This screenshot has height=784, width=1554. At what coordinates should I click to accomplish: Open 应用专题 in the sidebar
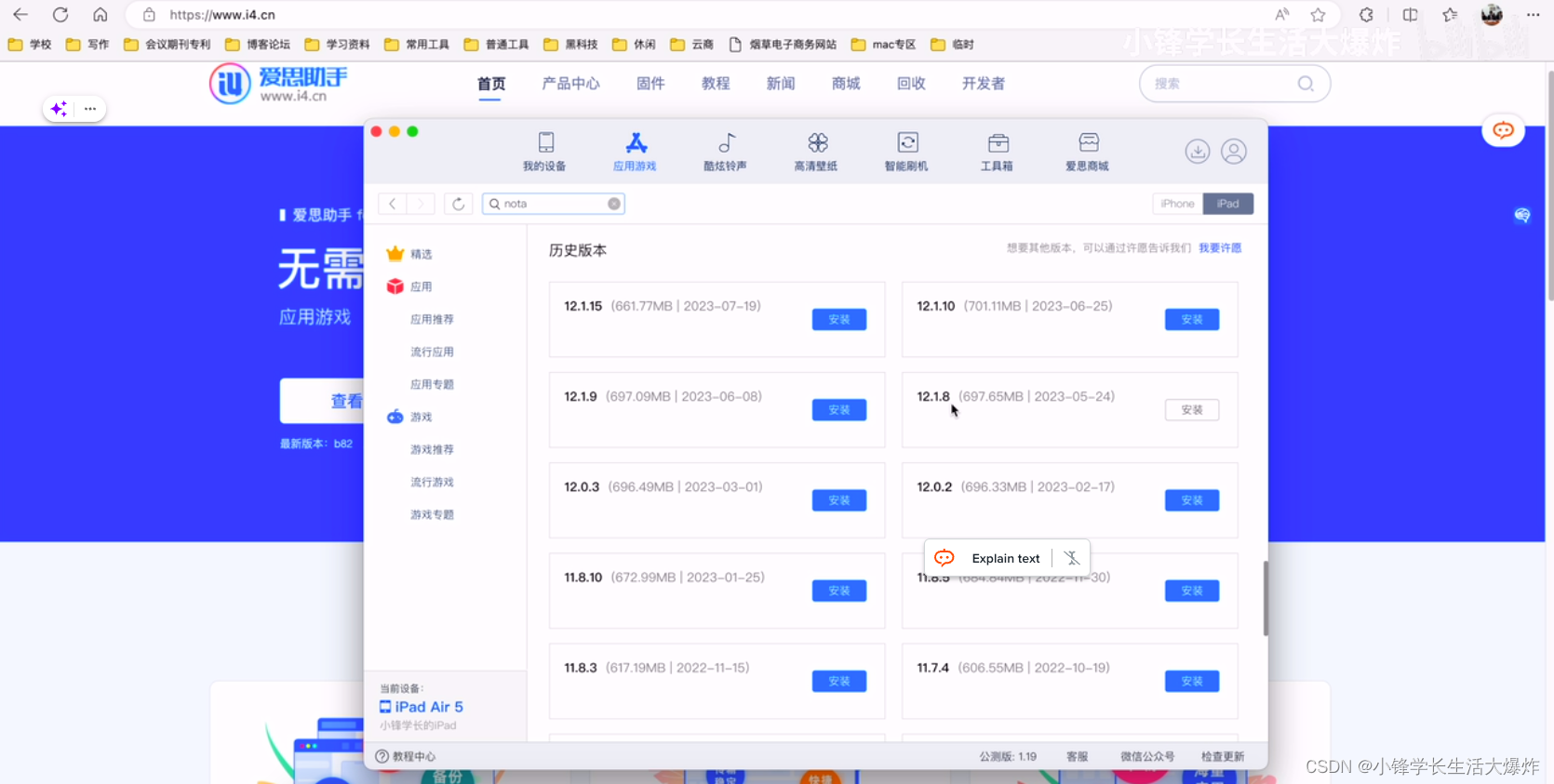click(x=432, y=384)
